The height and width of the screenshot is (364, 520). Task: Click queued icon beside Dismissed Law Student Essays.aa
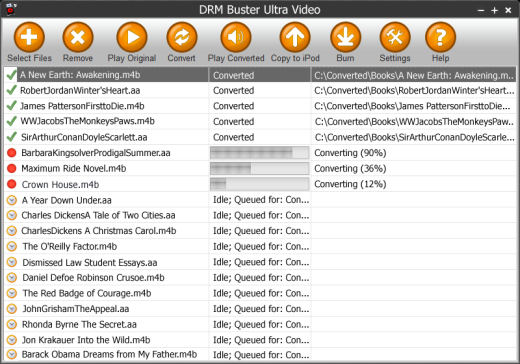point(12,262)
